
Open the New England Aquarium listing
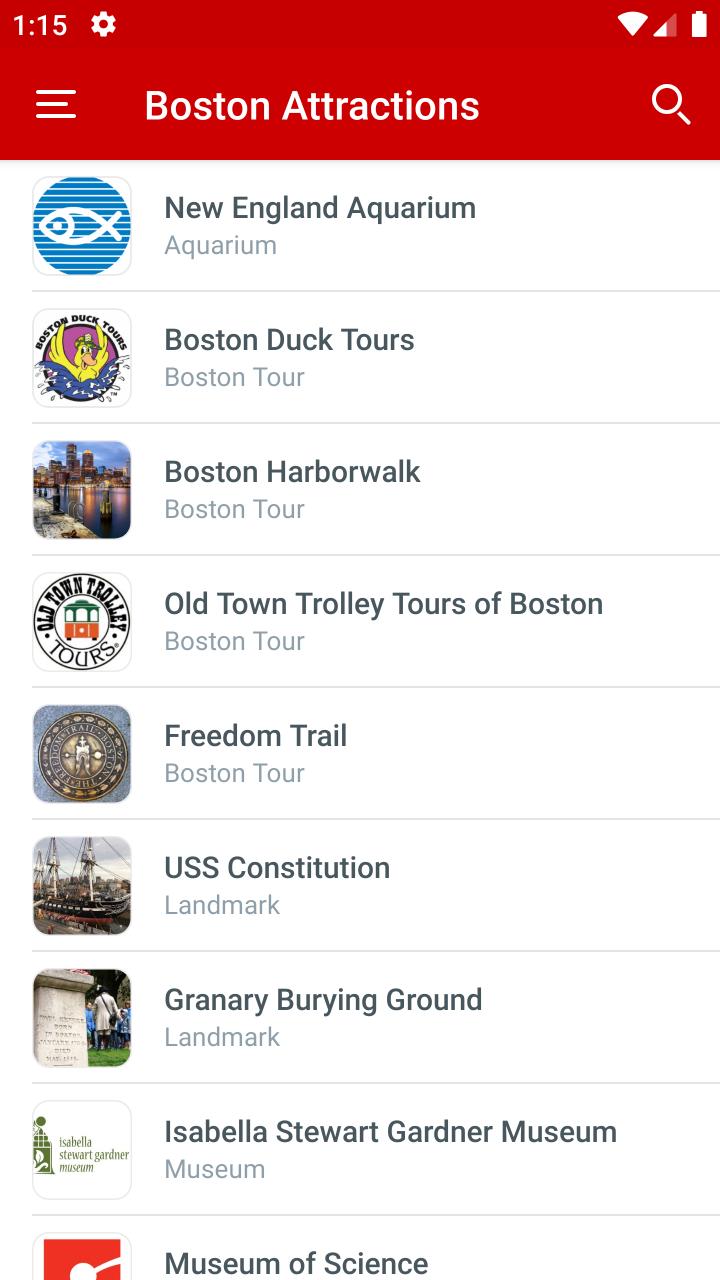point(360,226)
